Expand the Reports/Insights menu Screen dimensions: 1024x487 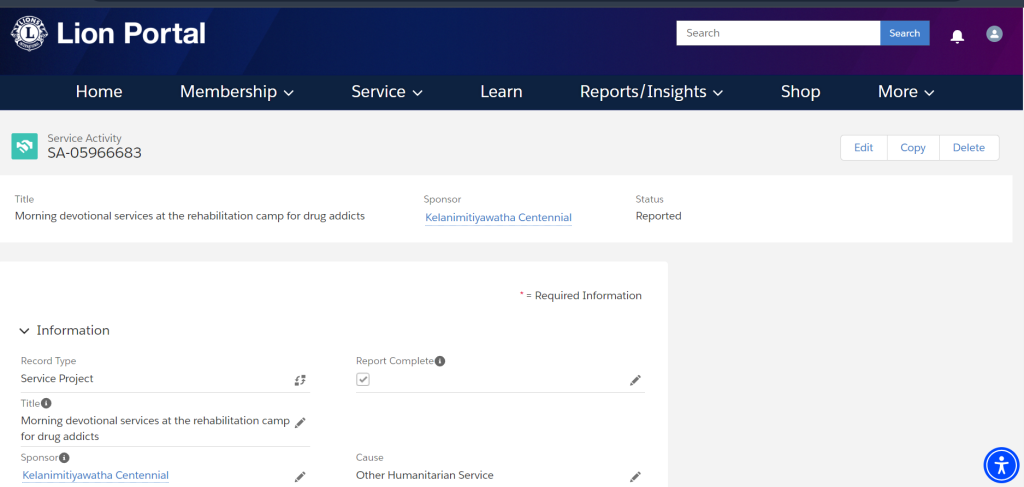click(651, 92)
